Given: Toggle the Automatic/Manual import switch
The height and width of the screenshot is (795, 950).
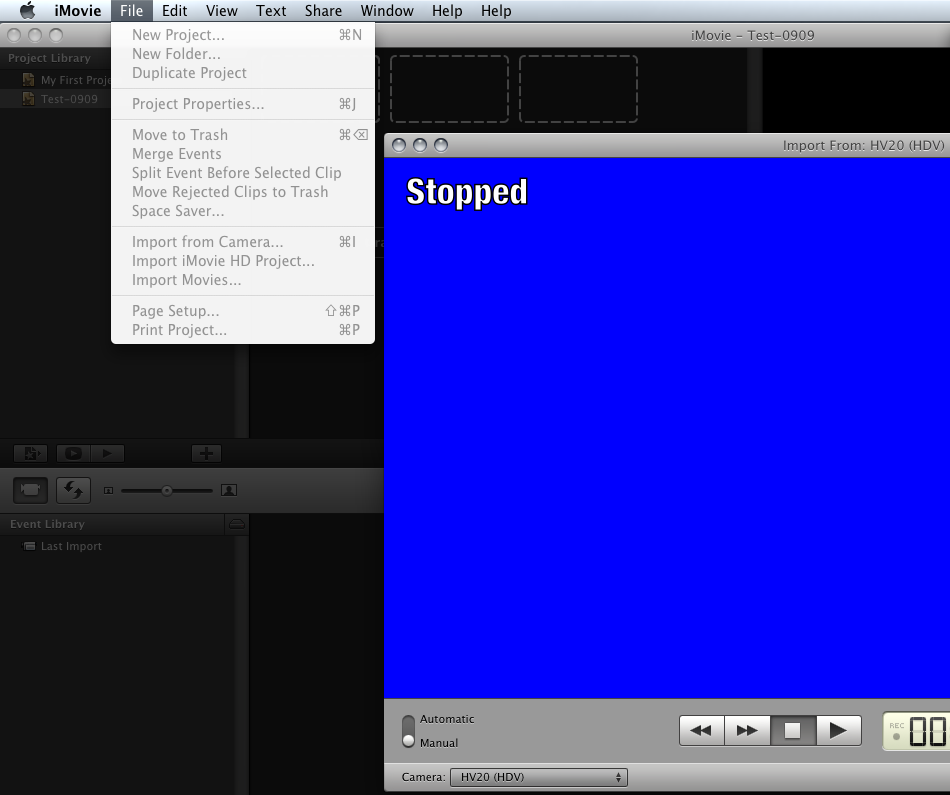Looking at the screenshot, I should [408, 731].
